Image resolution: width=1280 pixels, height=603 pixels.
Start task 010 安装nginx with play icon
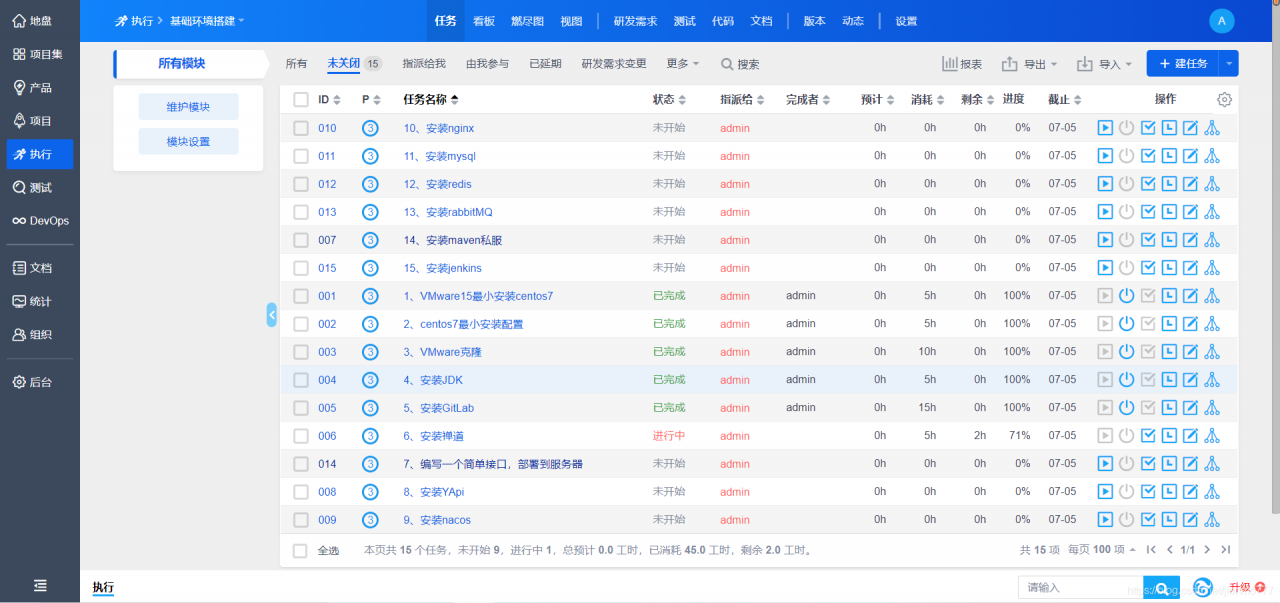[x=1105, y=128]
